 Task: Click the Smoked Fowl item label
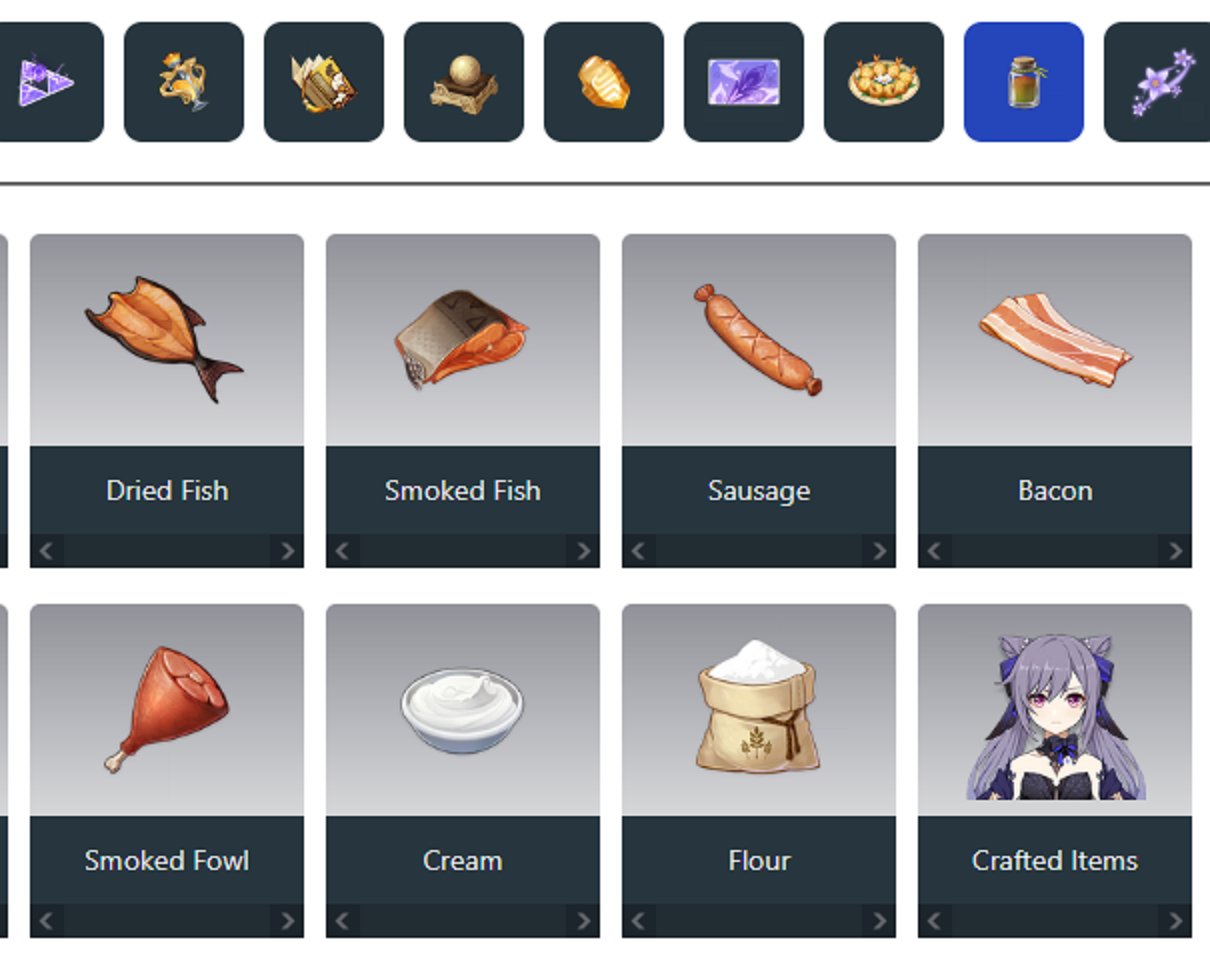[x=167, y=861]
